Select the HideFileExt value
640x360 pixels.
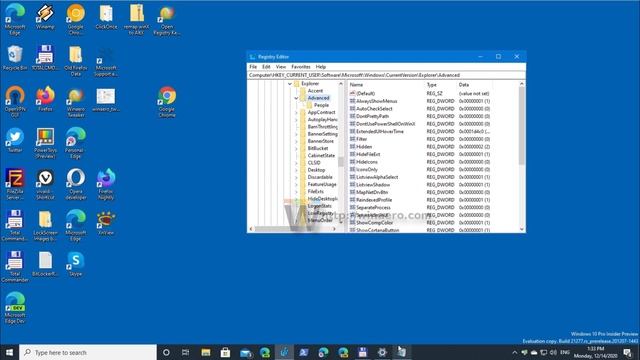[x=368, y=154]
